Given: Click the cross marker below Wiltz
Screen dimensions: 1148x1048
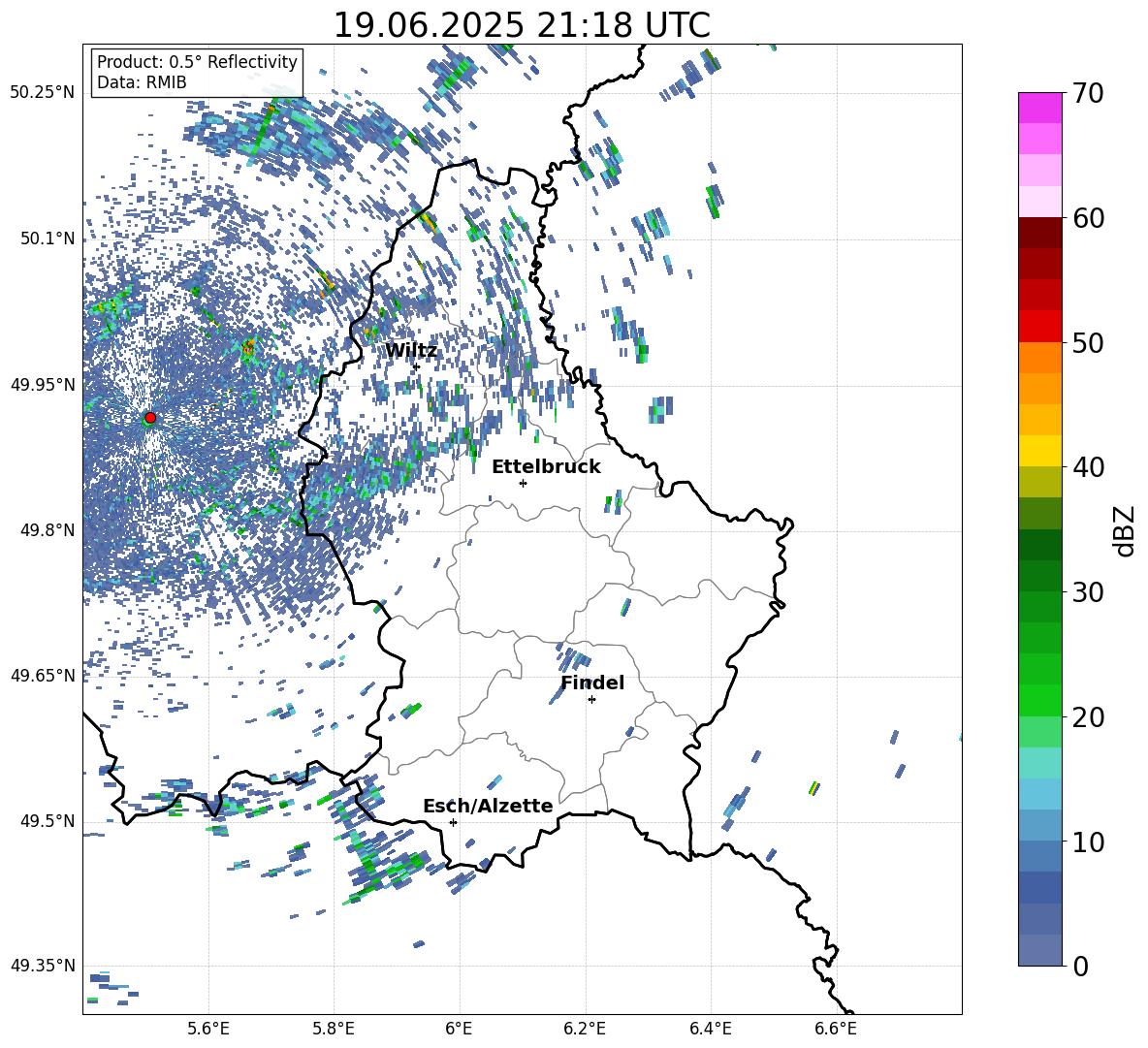Looking at the screenshot, I should (416, 366).
